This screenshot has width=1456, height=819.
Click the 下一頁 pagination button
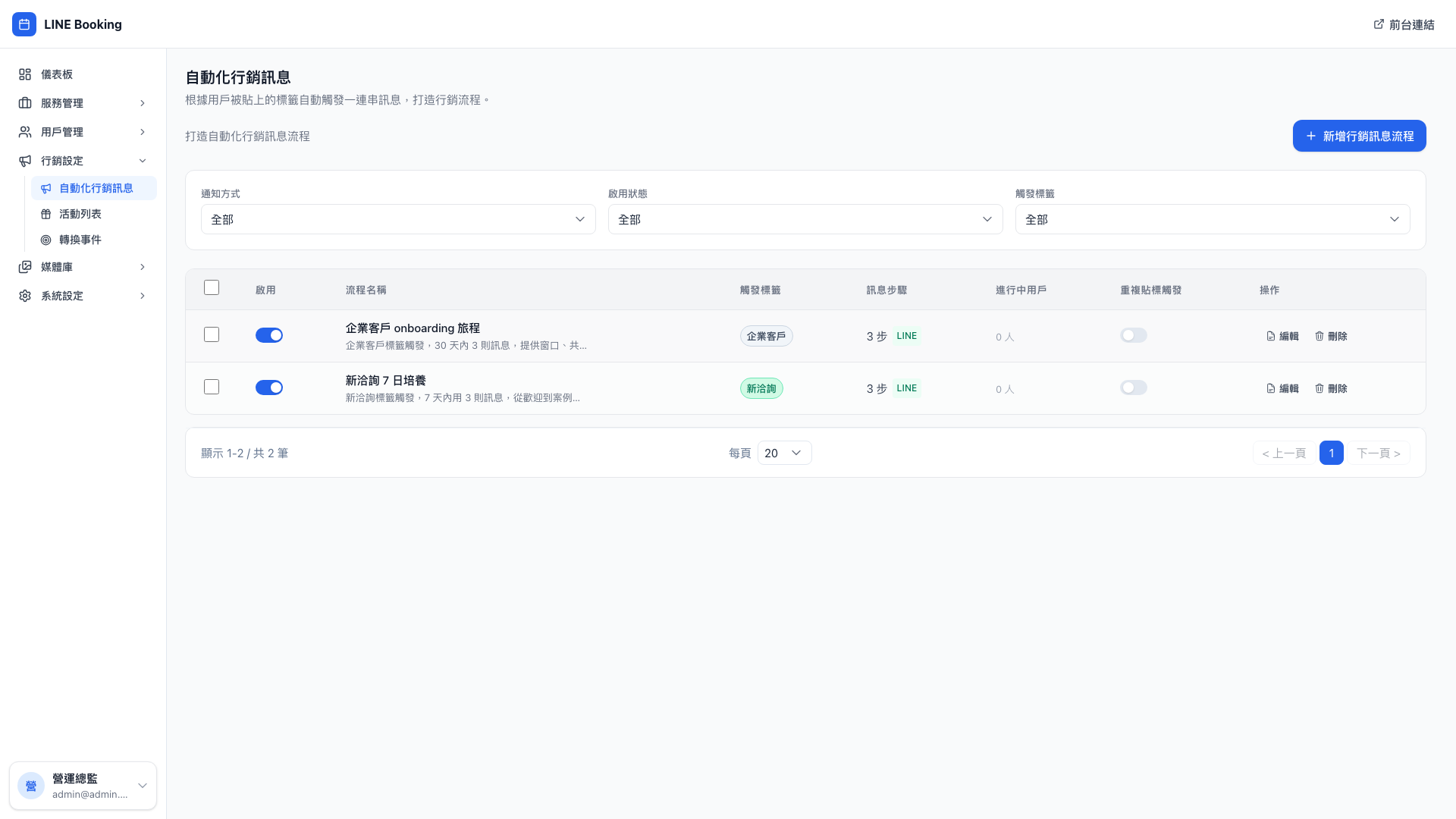click(x=1379, y=453)
